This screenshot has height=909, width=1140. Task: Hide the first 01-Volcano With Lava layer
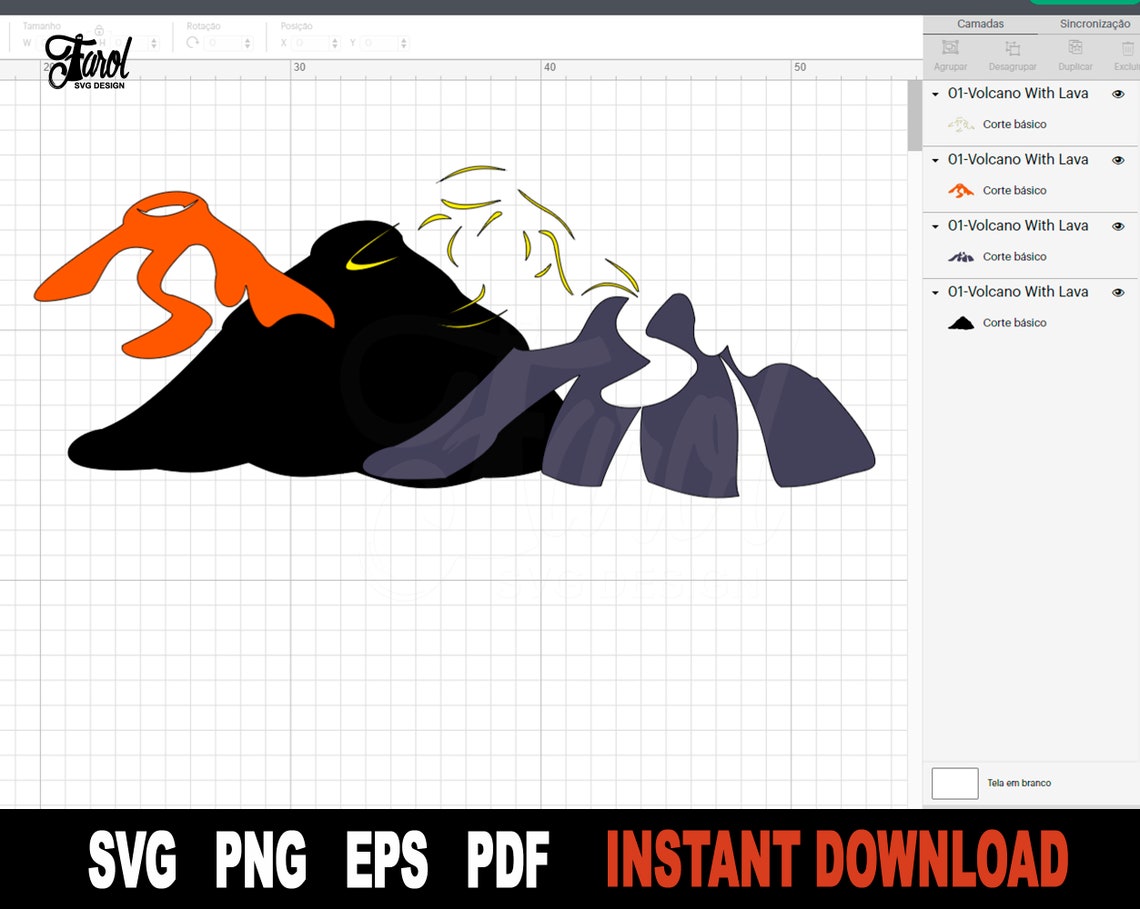1118,93
